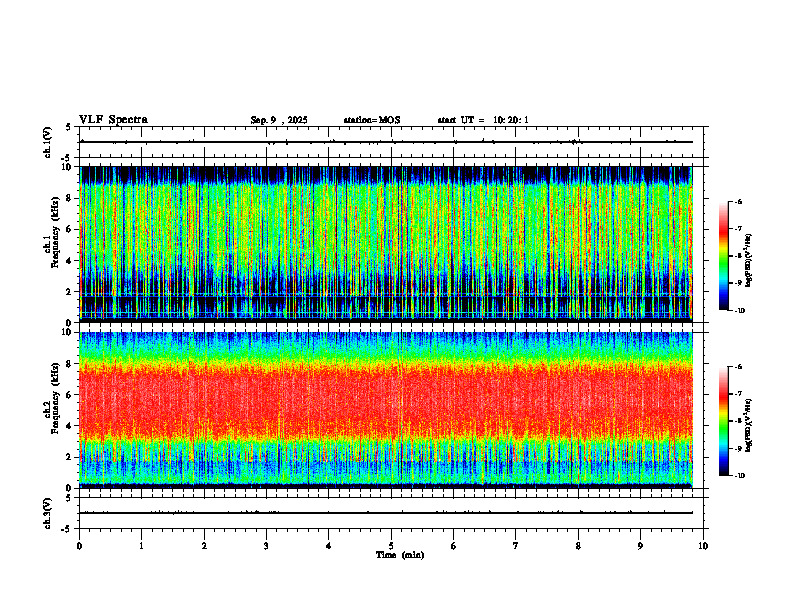The width and height of the screenshot is (792, 612).
Task: Click the ch.1 spectrogram color scale bar
Action: [723, 256]
